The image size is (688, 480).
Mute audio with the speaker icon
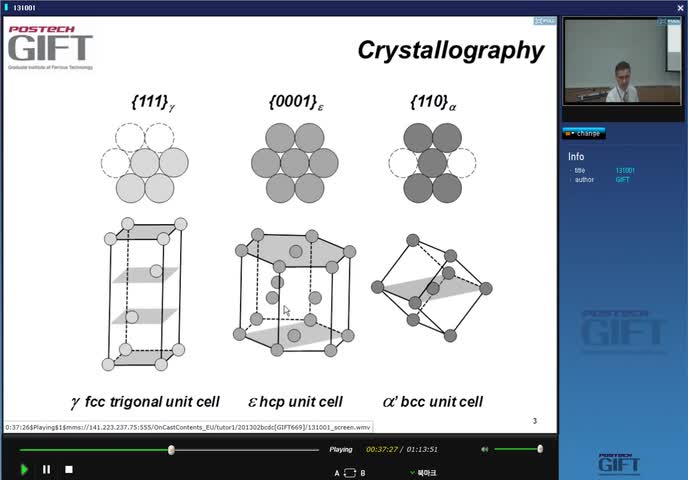pyautogui.click(x=484, y=449)
